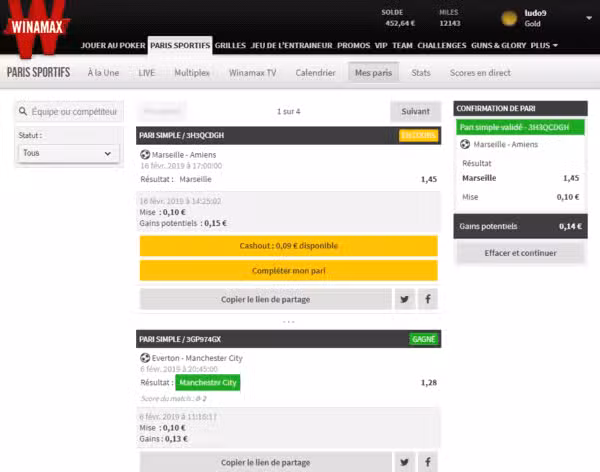Click Effacer et continuer button
Image resolution: width=600 pixels, height=472 pixels.
520,253
